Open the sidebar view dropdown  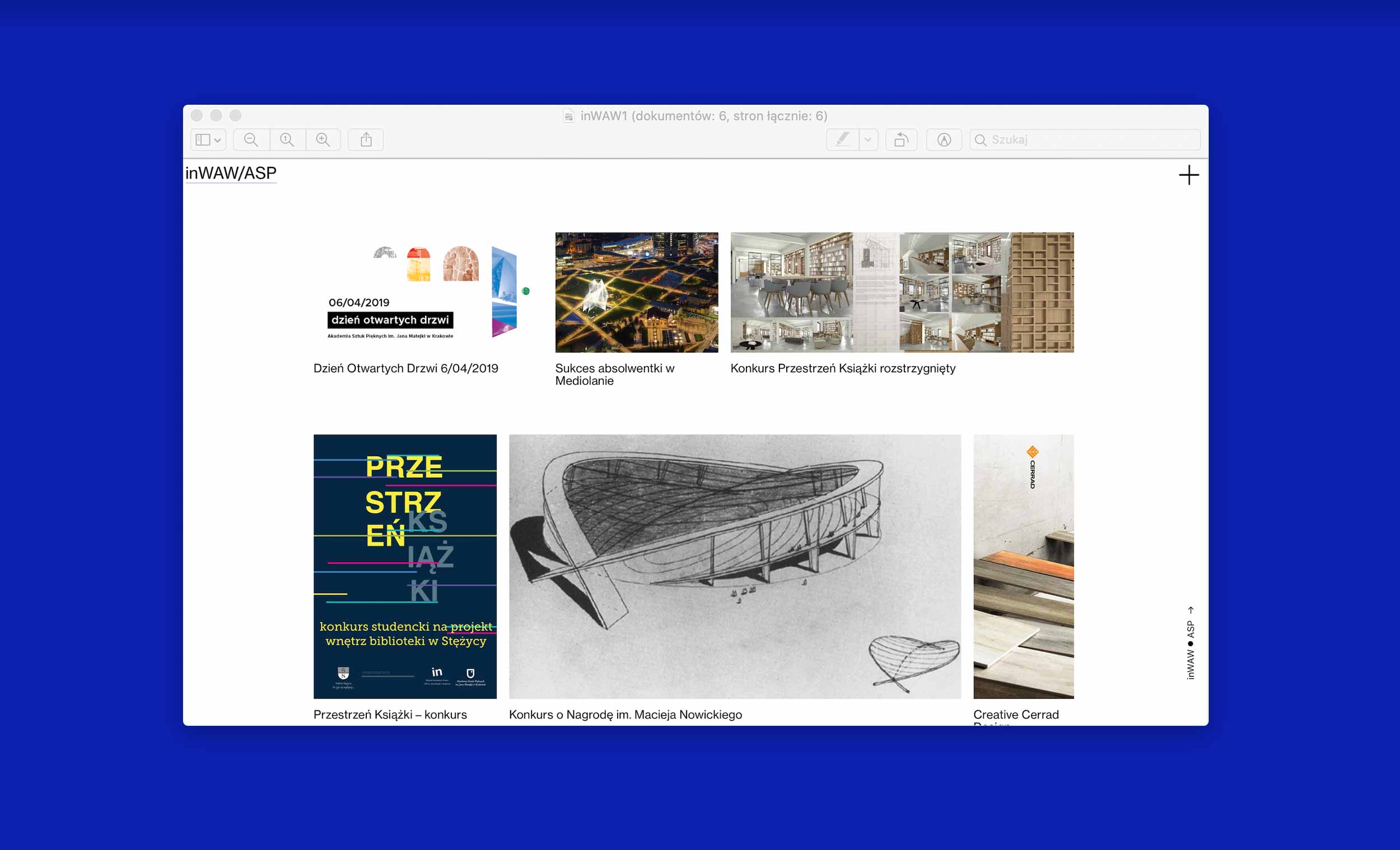[208, 140]
